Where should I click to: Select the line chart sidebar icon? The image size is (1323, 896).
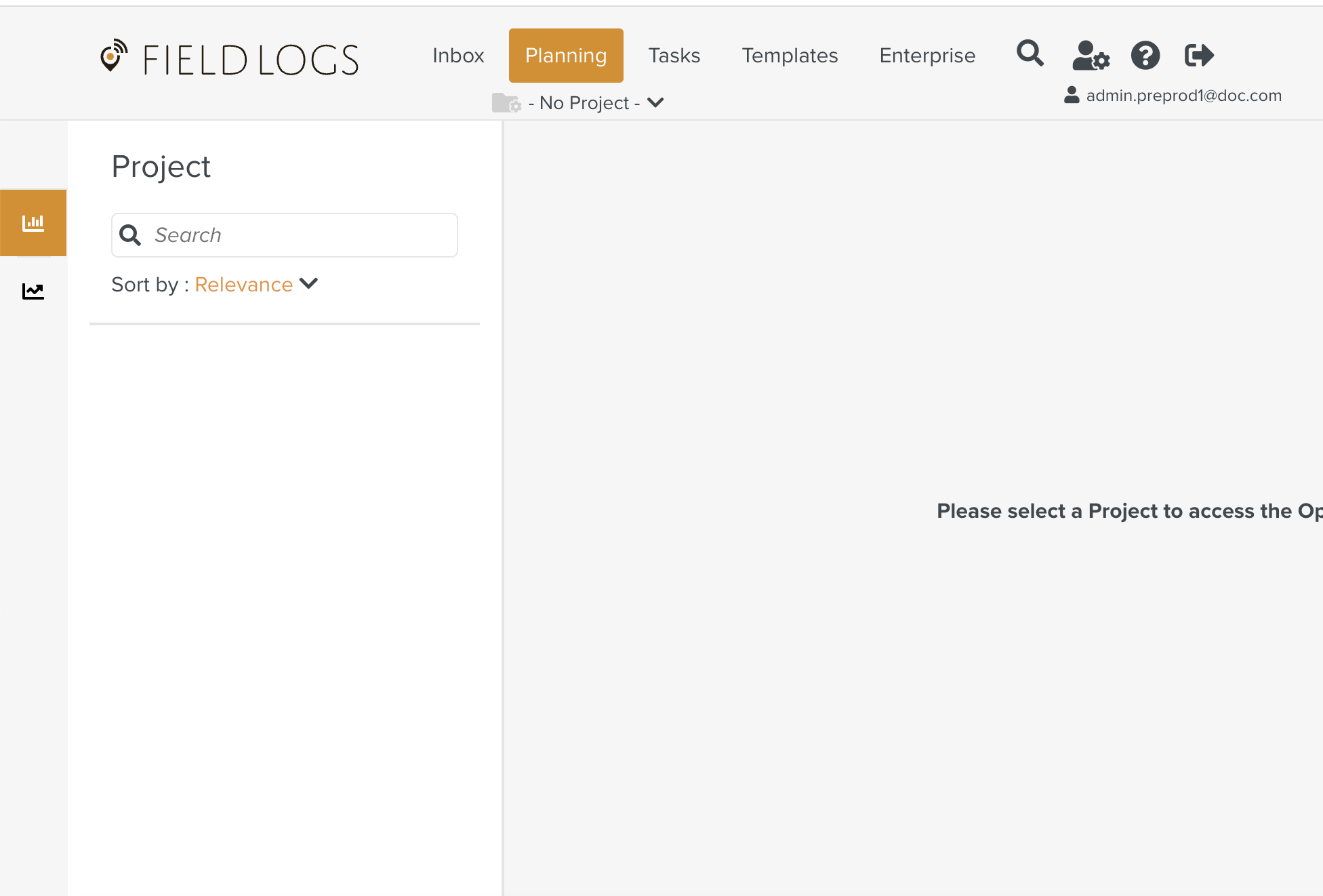coord(33,291)
